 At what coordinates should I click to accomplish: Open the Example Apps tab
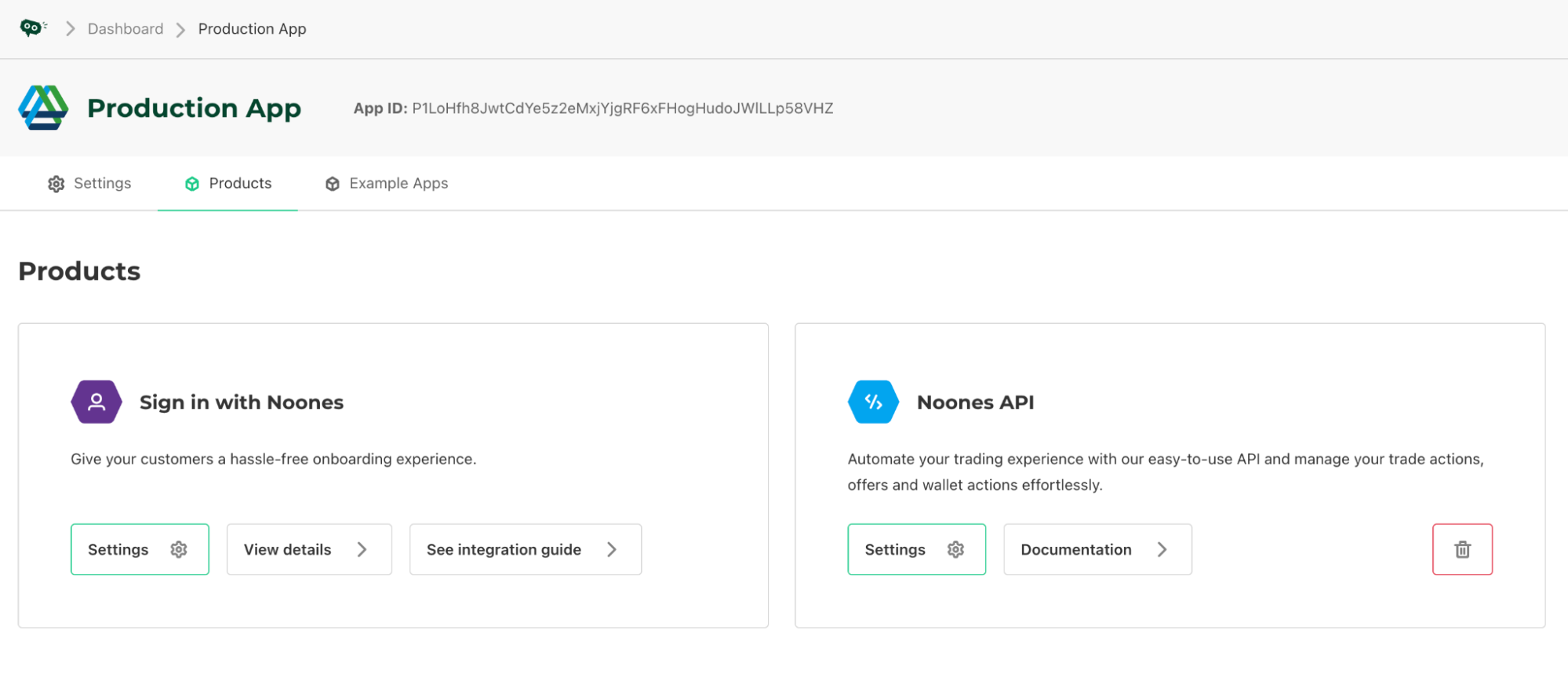386,184
